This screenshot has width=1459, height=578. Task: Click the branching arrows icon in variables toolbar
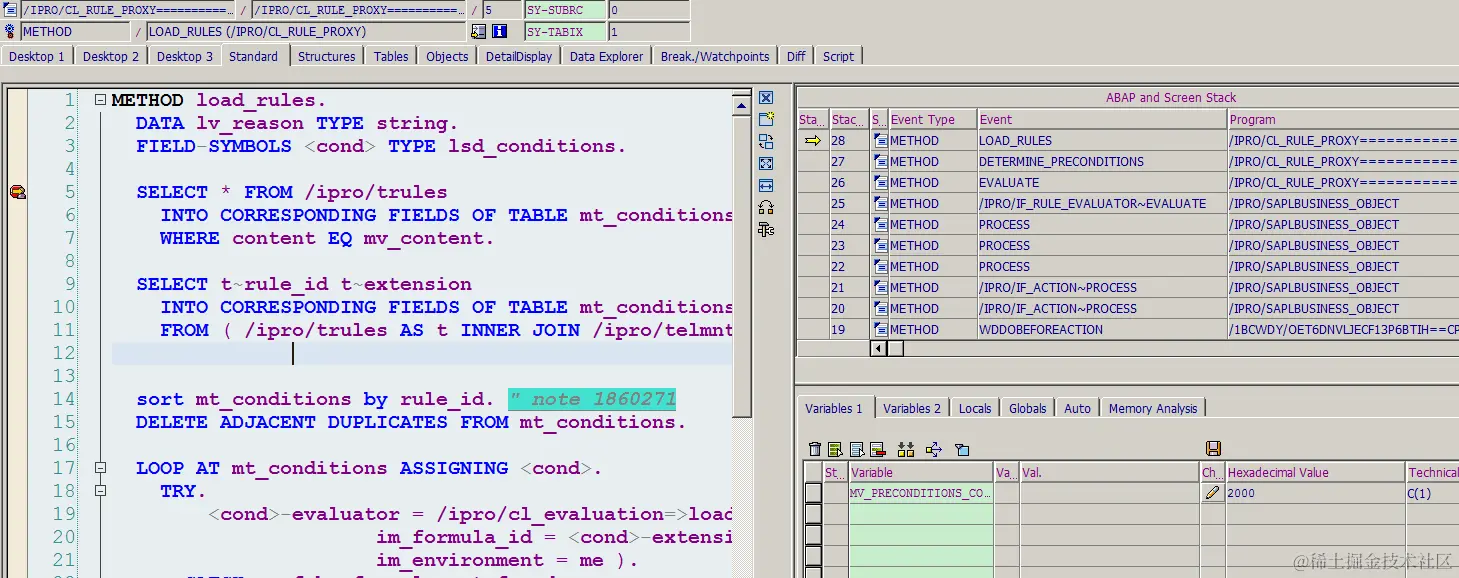934,449
